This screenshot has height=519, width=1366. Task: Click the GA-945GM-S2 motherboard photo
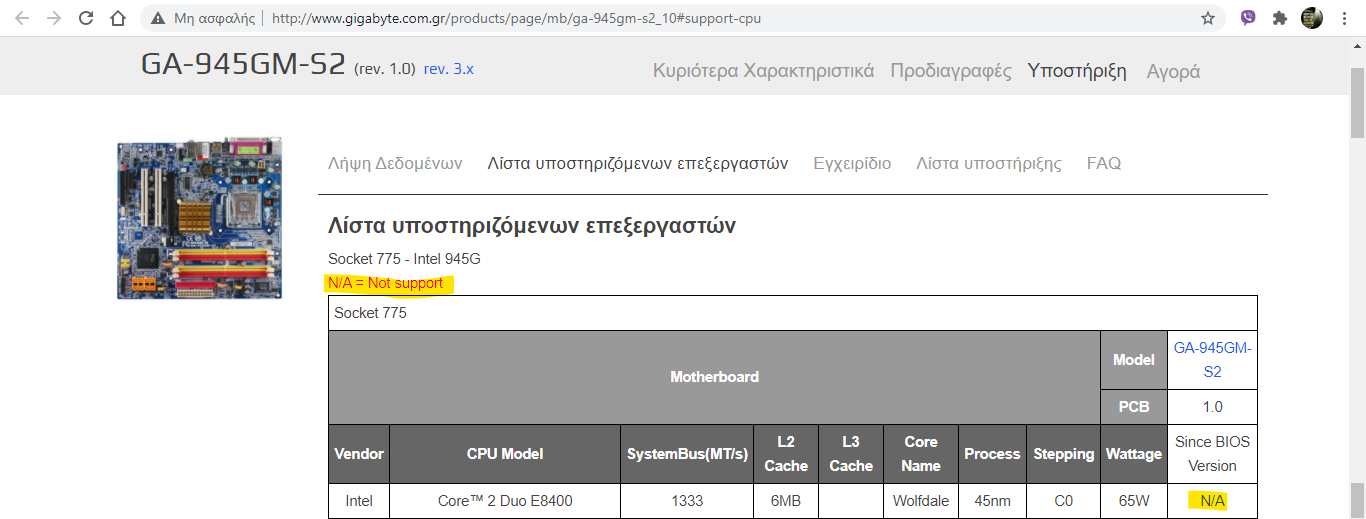tap(199, 218)
